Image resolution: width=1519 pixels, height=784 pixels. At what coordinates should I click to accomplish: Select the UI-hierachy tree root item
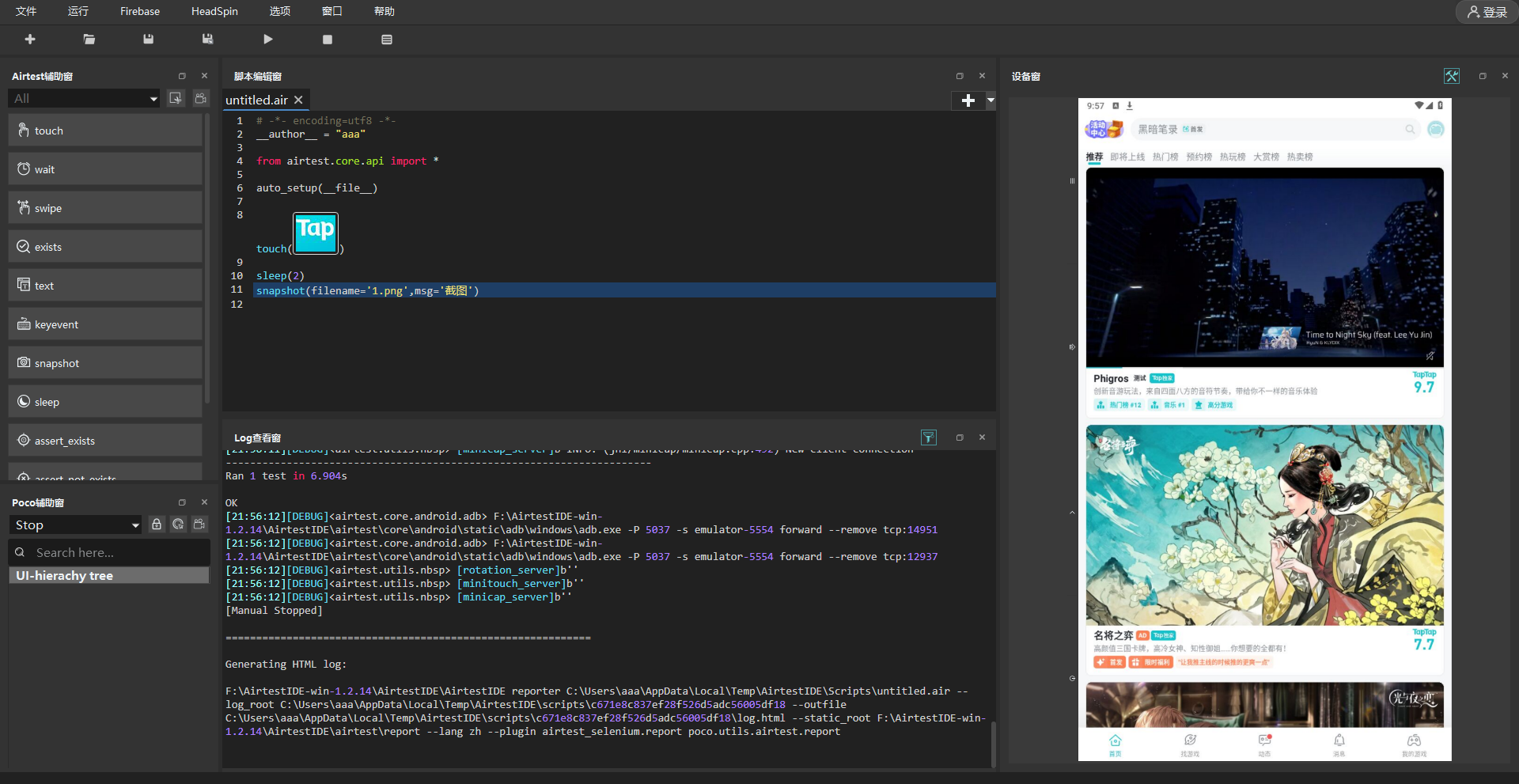coord(109,576)
